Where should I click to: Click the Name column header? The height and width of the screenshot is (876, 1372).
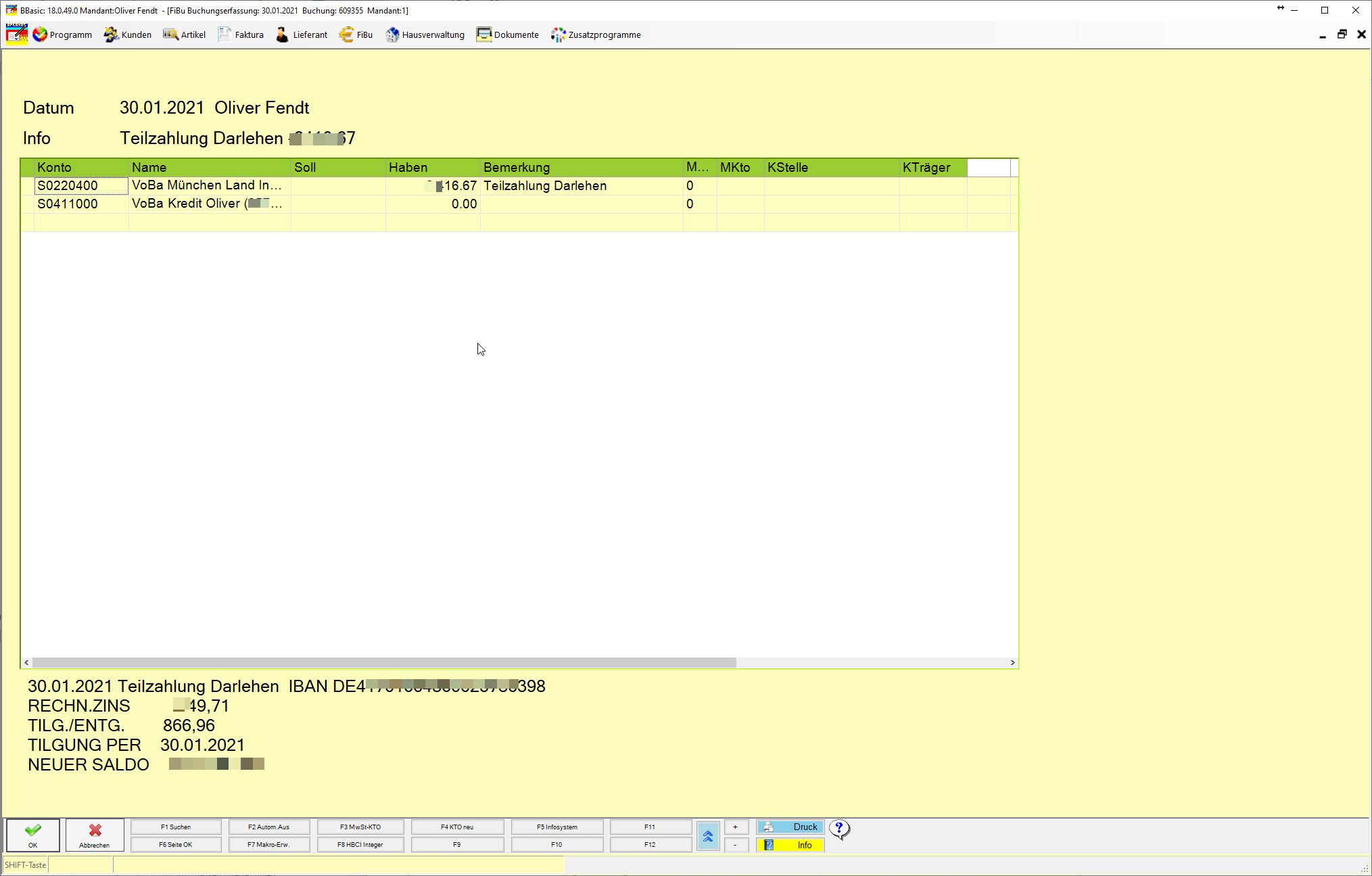click(210, 167)
